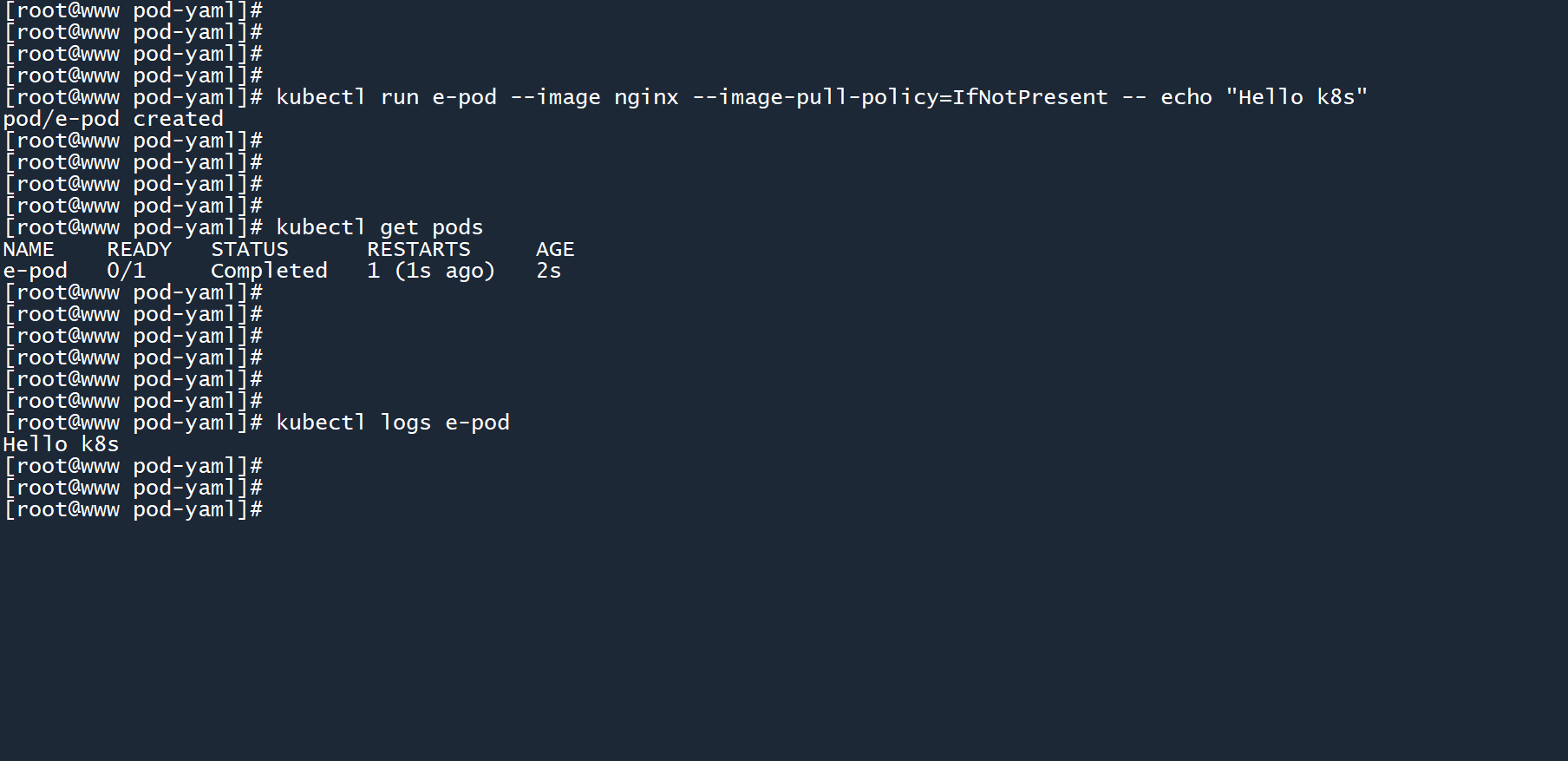
Task: Click the AGE column header
Action: click(x=555, y=249)
